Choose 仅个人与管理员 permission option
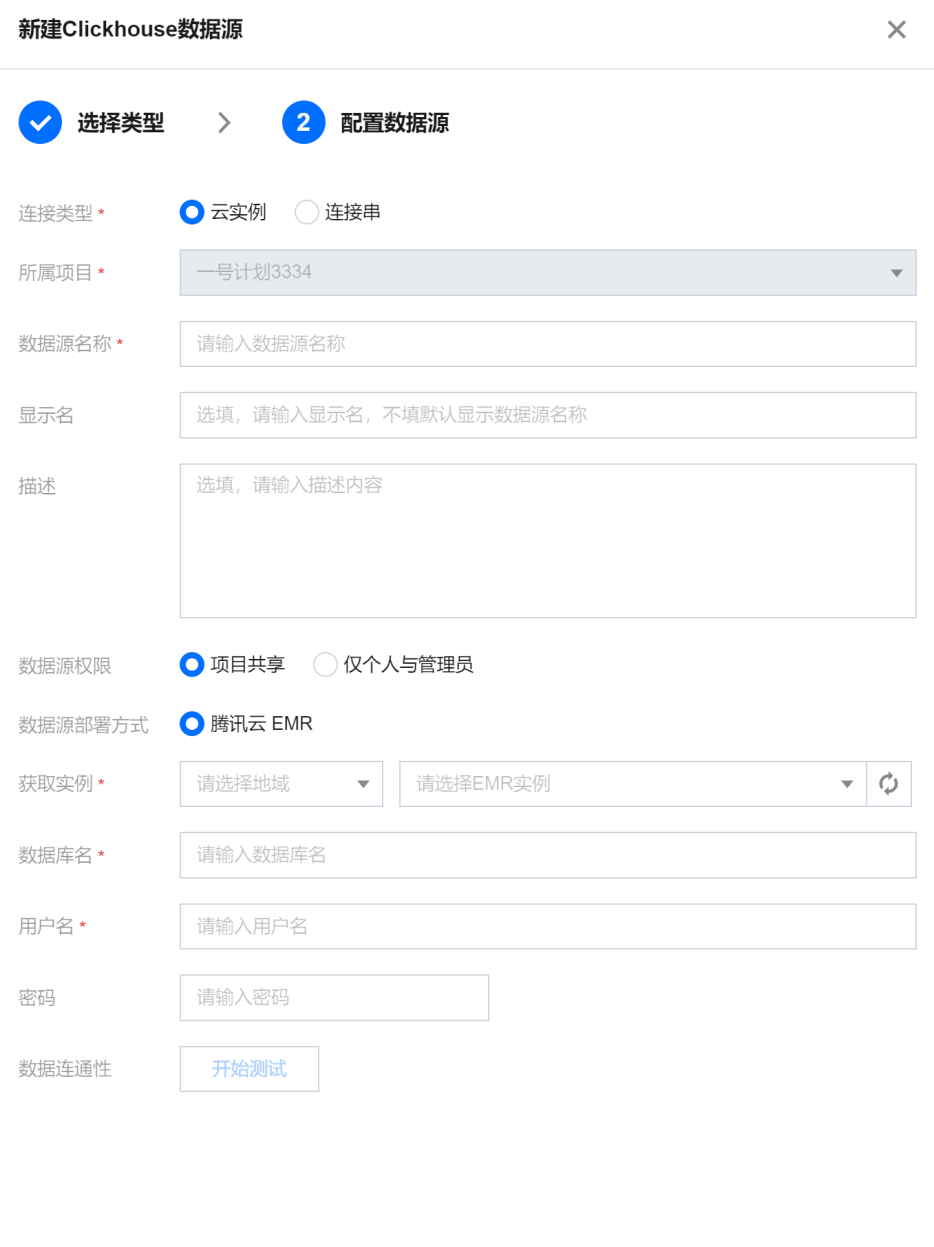Image resolution: width=934 pixels, height=1247 pixels. (x=326, y=664)
